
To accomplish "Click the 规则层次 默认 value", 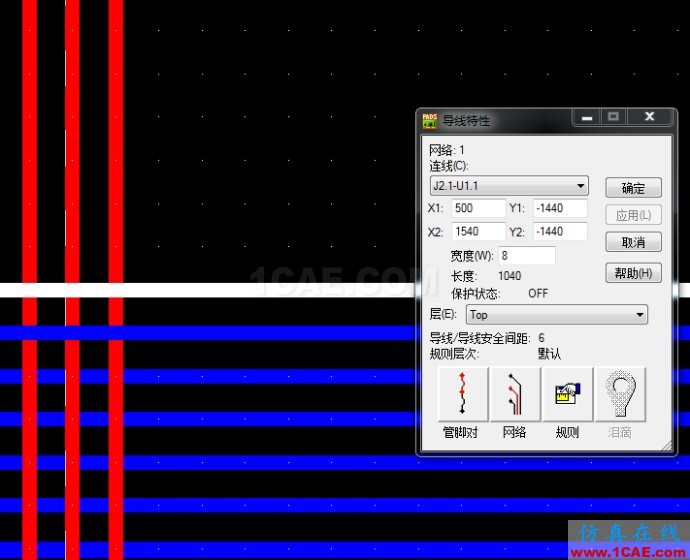I will (x=549, y=354).
